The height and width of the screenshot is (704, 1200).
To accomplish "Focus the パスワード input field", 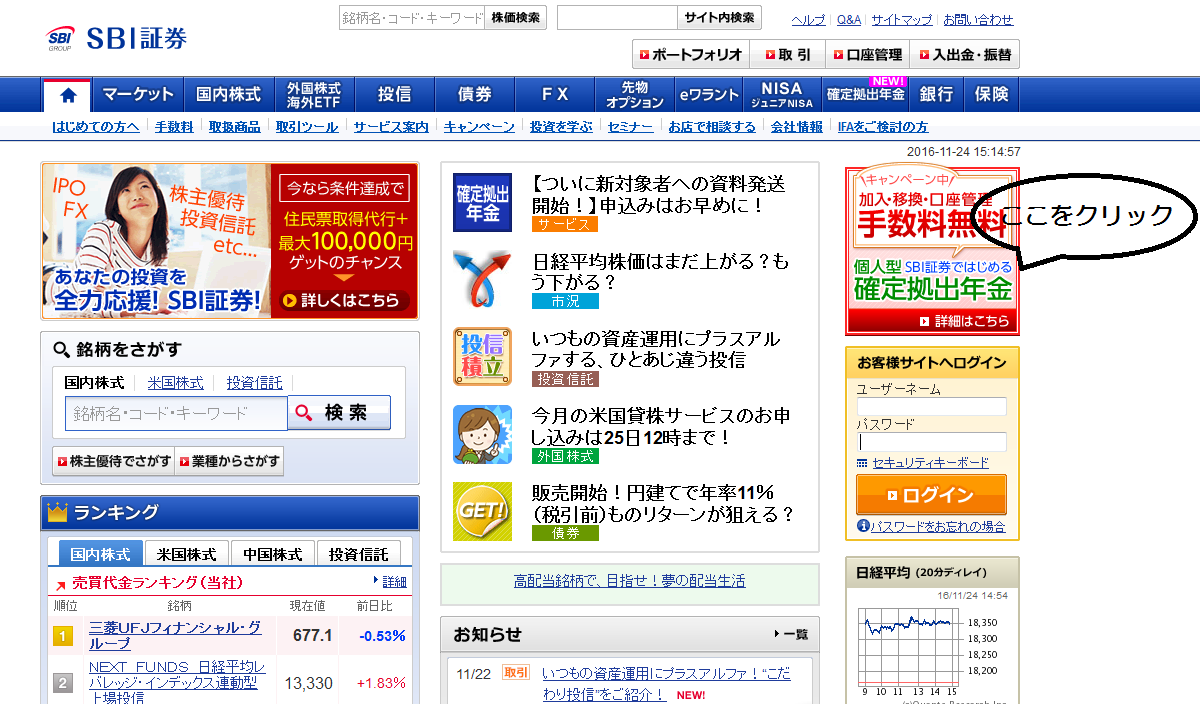I will coord(931,442).
